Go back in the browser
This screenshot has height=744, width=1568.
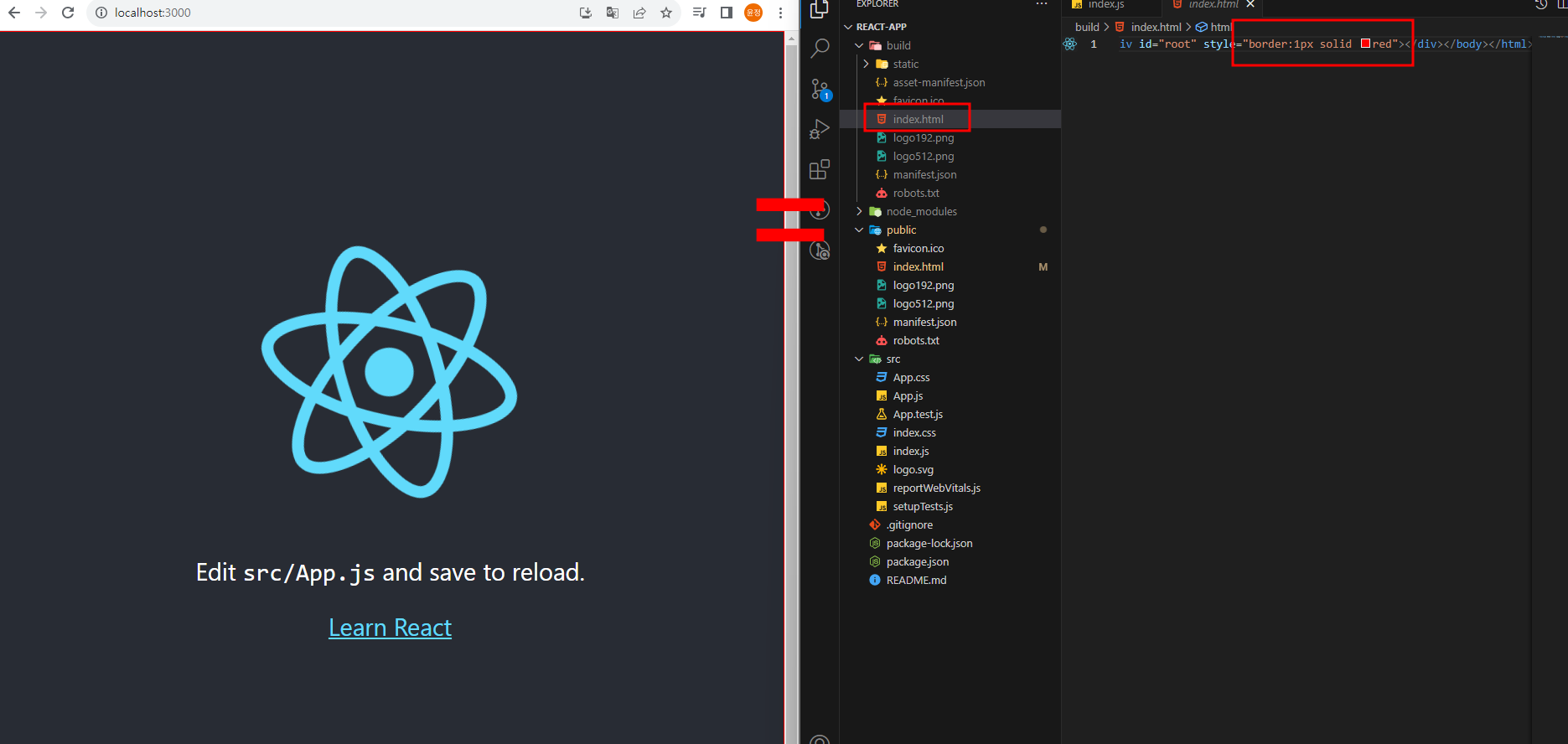[14, 13]
